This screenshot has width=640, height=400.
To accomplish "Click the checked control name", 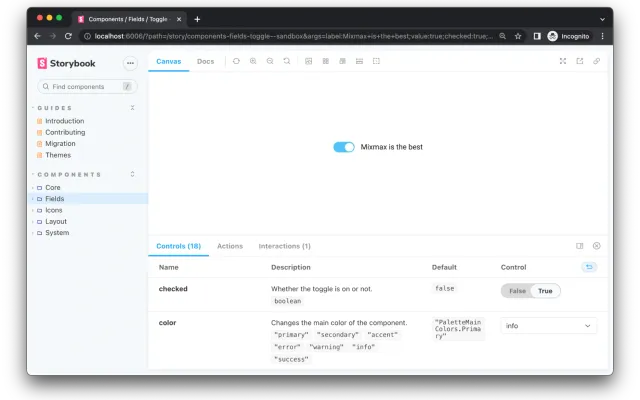I will [173, 289].
